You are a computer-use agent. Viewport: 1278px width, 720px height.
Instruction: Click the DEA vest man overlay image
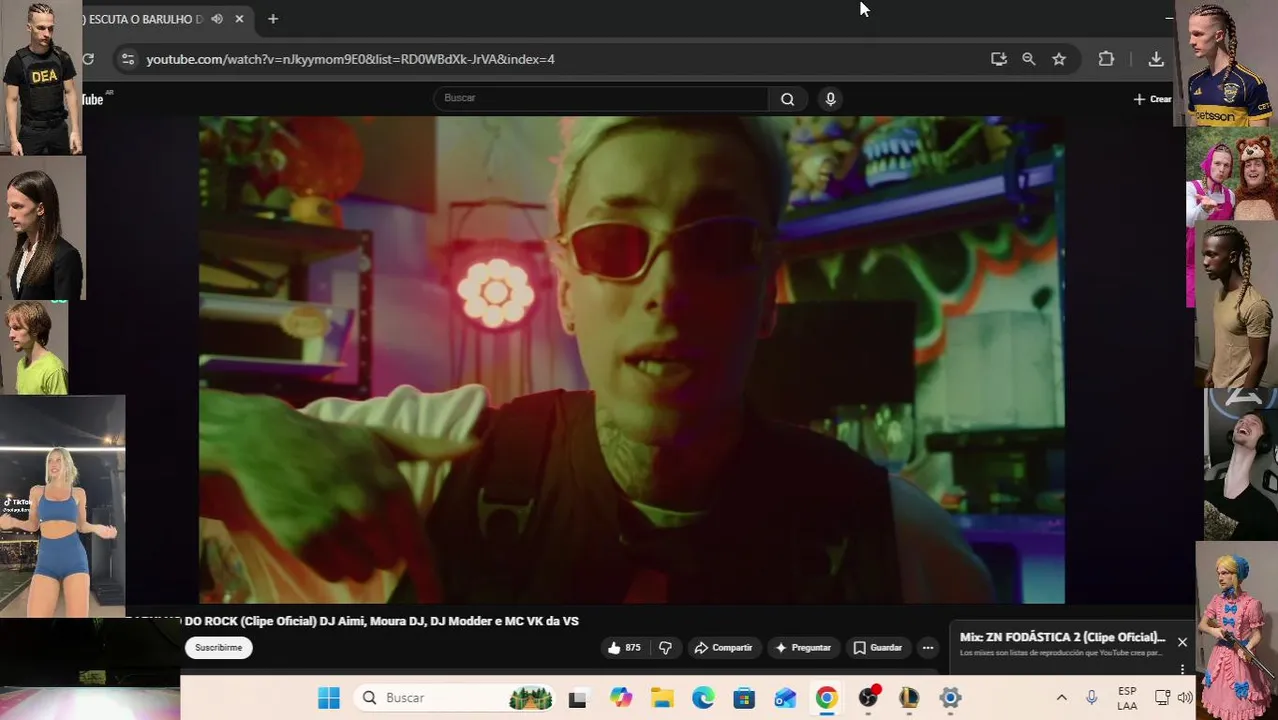click(x=41, y=78)
